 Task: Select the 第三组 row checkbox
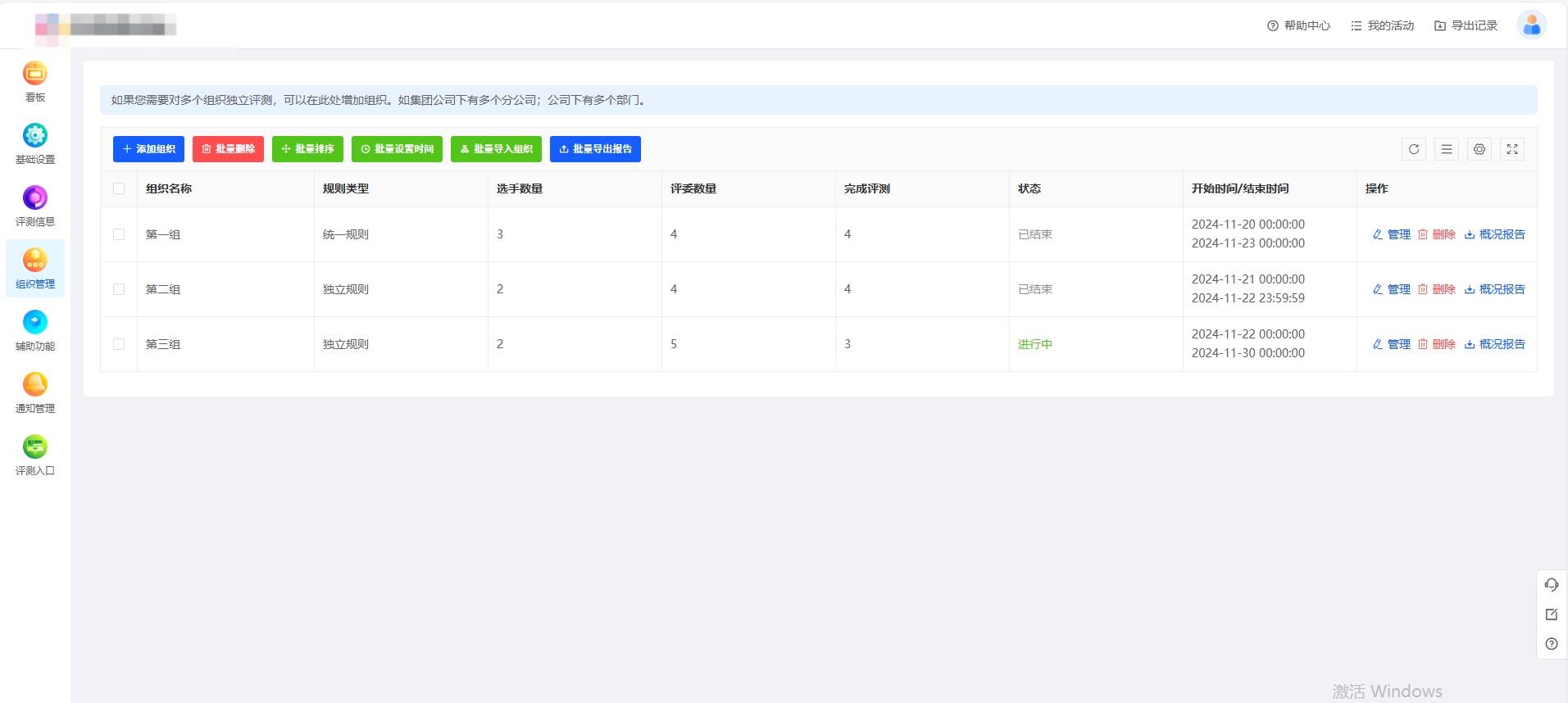coord(119,344)
